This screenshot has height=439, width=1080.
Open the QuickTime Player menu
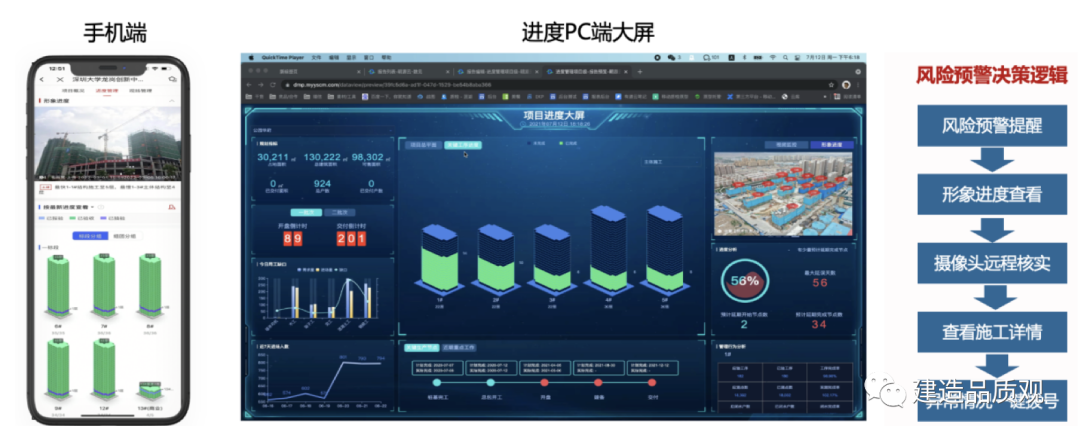coord(282,58)
